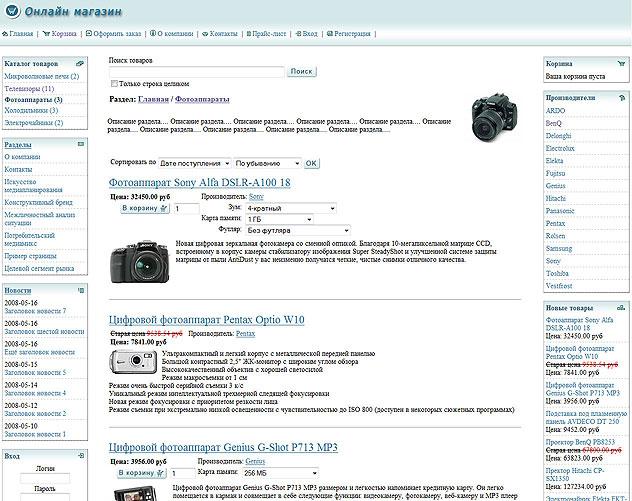Open 'Пример страницы' in Разделы
Image resolution: width=632 pixels, height=501 pixels.
(x=31, y=256)
